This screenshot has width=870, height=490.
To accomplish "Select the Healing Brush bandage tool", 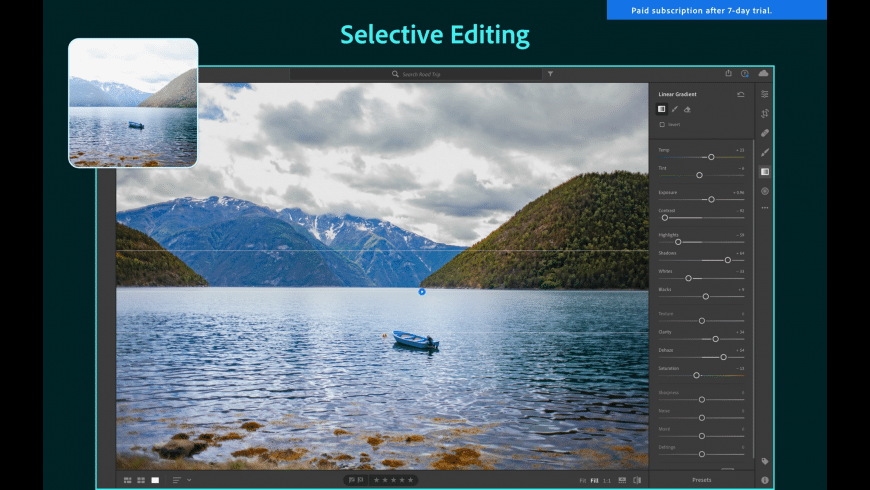I will [765, 133].
